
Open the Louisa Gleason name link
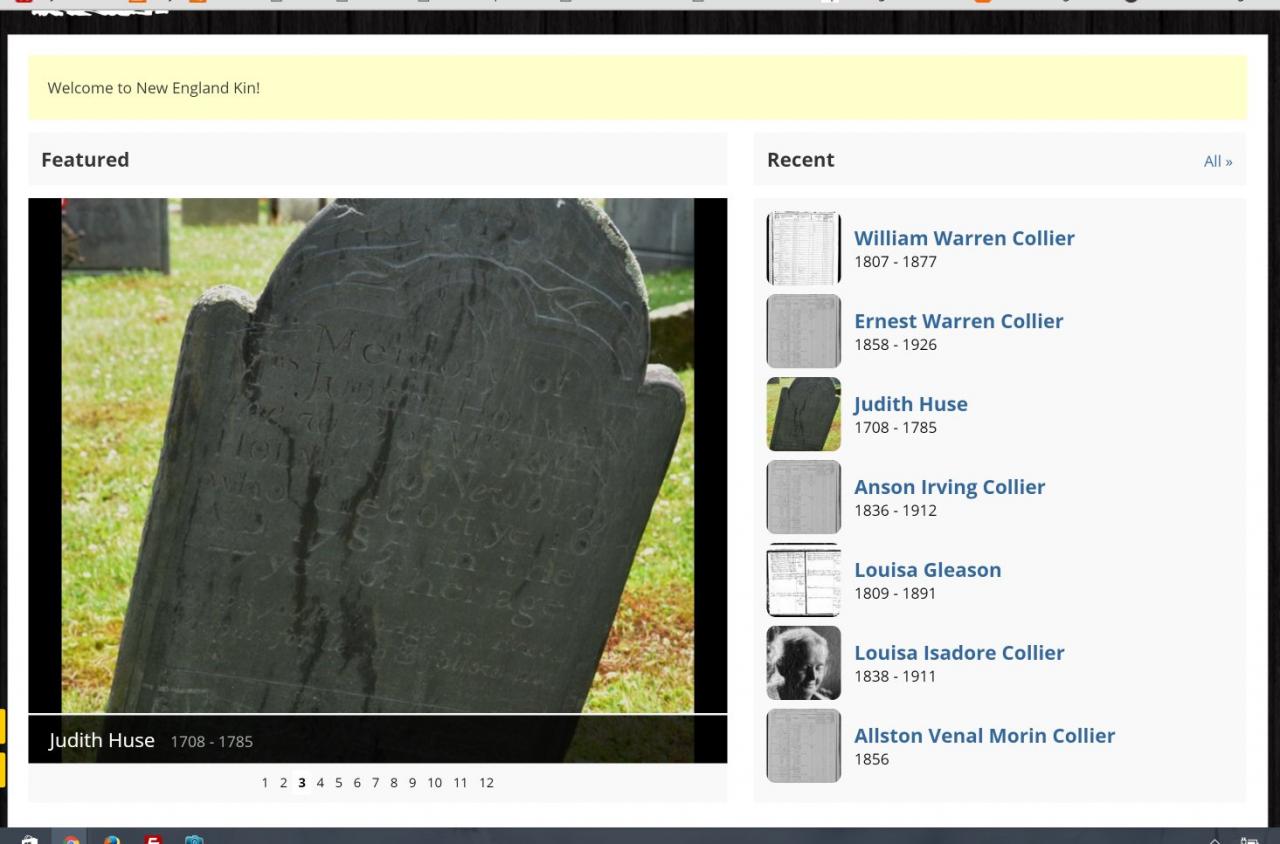click(x=926, y=570)
